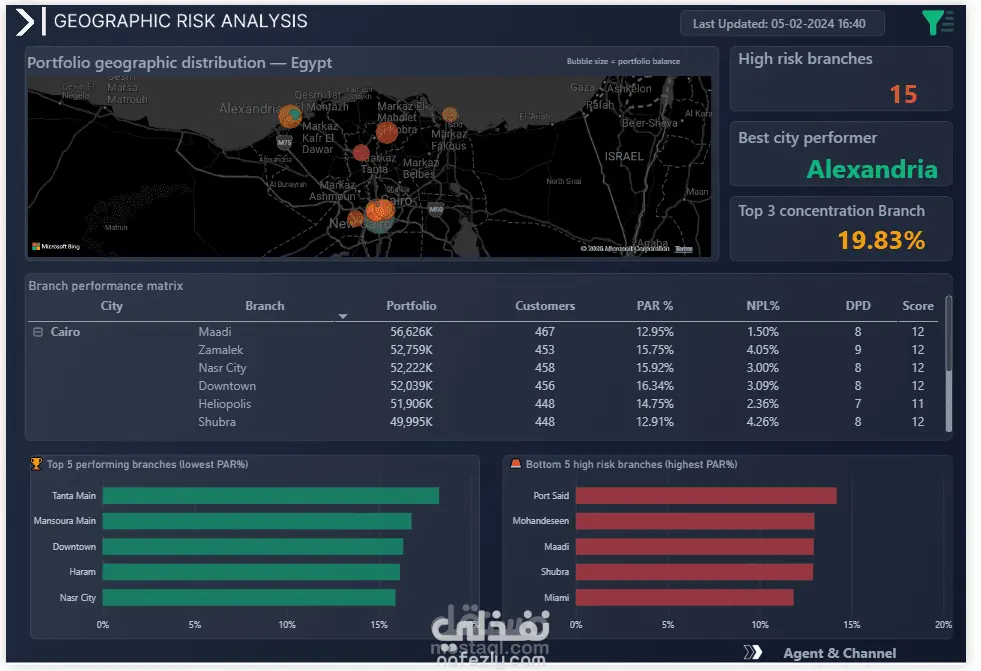Click the Microsoft Bing logo on map
Screen dimensions: 981x671
(x=56, y=246)
